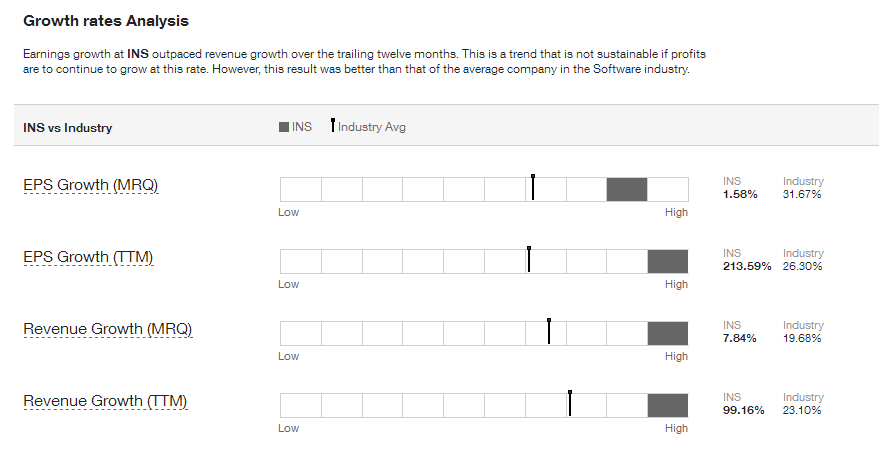Click the gray INS bar for Revenue Growth (TTM)
Image resolution: width=879 pixels, height=462 pixels.
pyautogui.click(x=668, y=405)
